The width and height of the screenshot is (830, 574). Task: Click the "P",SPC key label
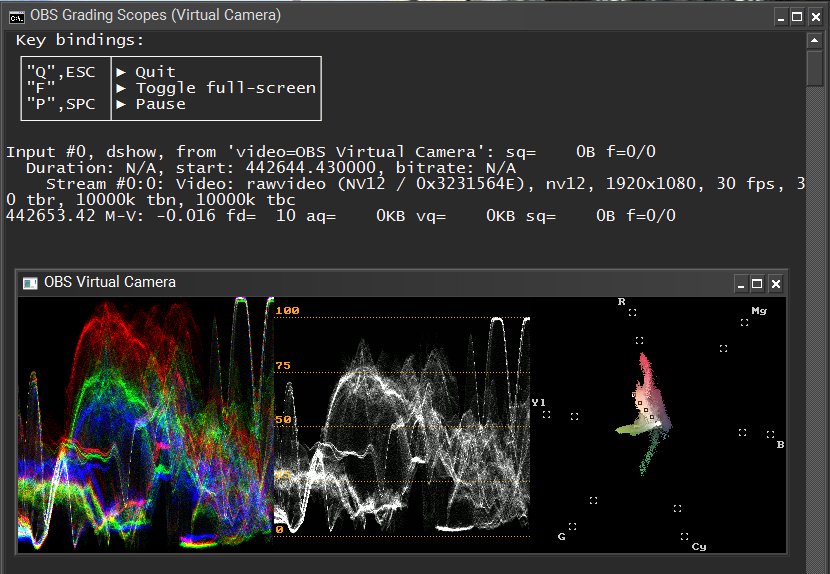(61, 104)
